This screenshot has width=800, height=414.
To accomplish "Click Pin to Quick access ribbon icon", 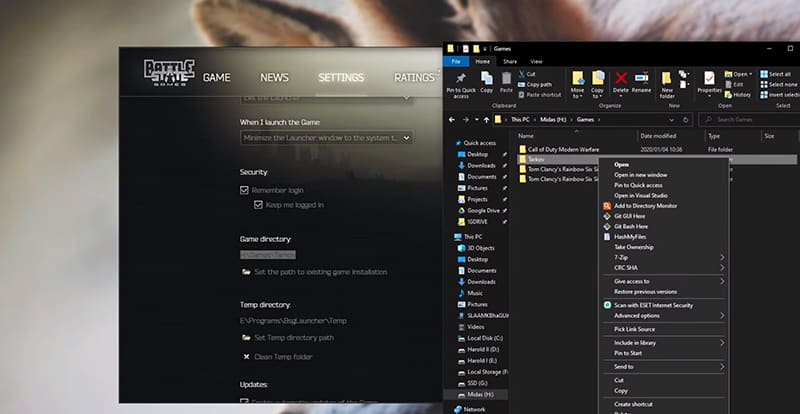I will (460, 78).
